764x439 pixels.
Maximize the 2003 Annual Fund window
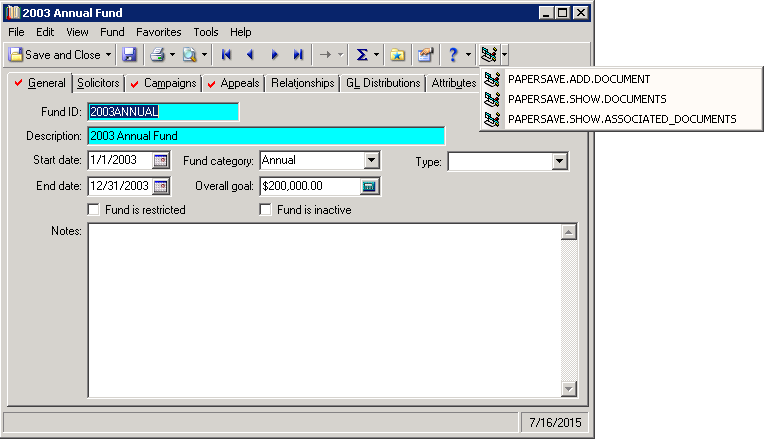562,13
